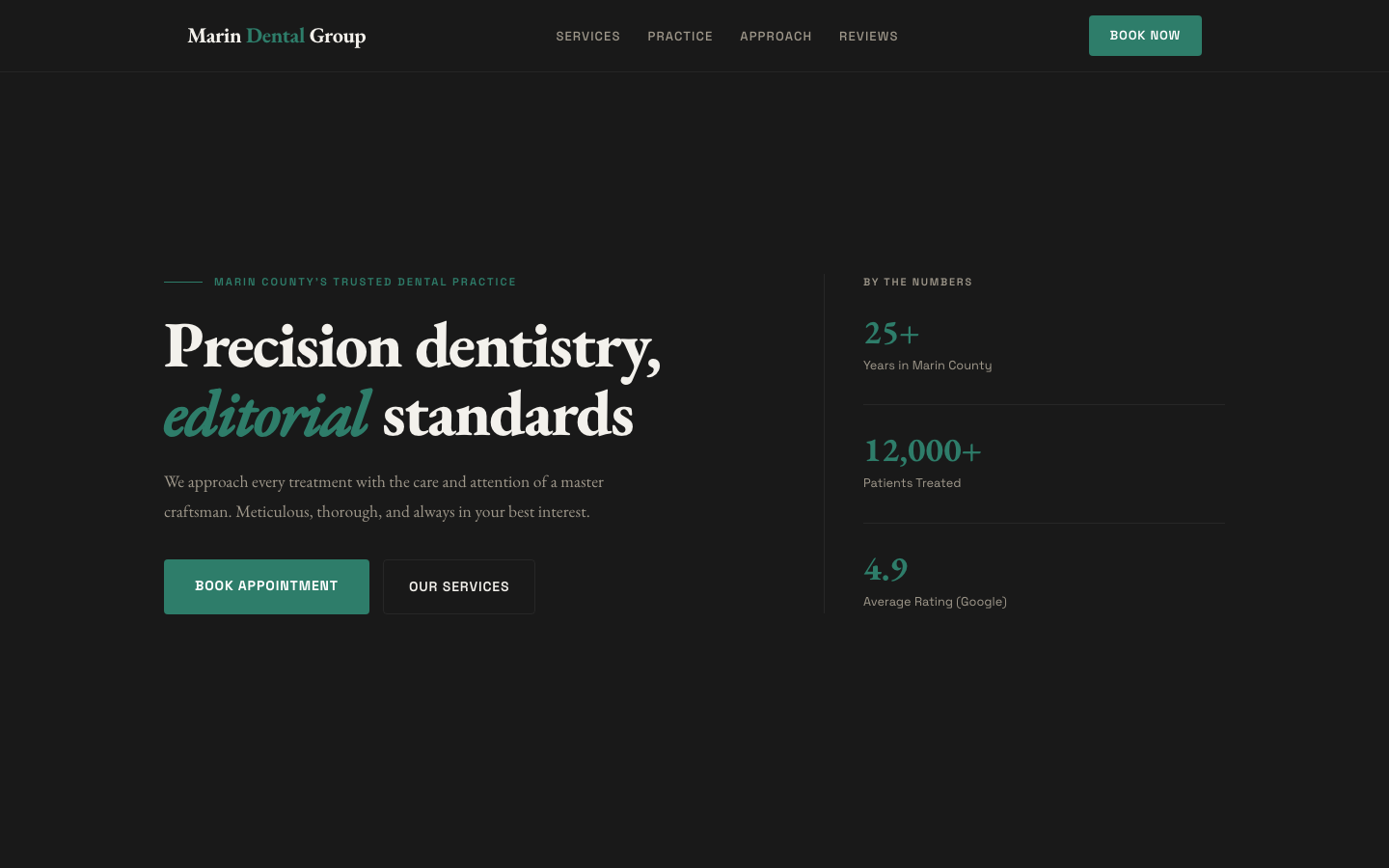Click the trusted dental practice eyebrow text
The height and width of the screenshot is (868, 1389).
[x=365, y=282]
